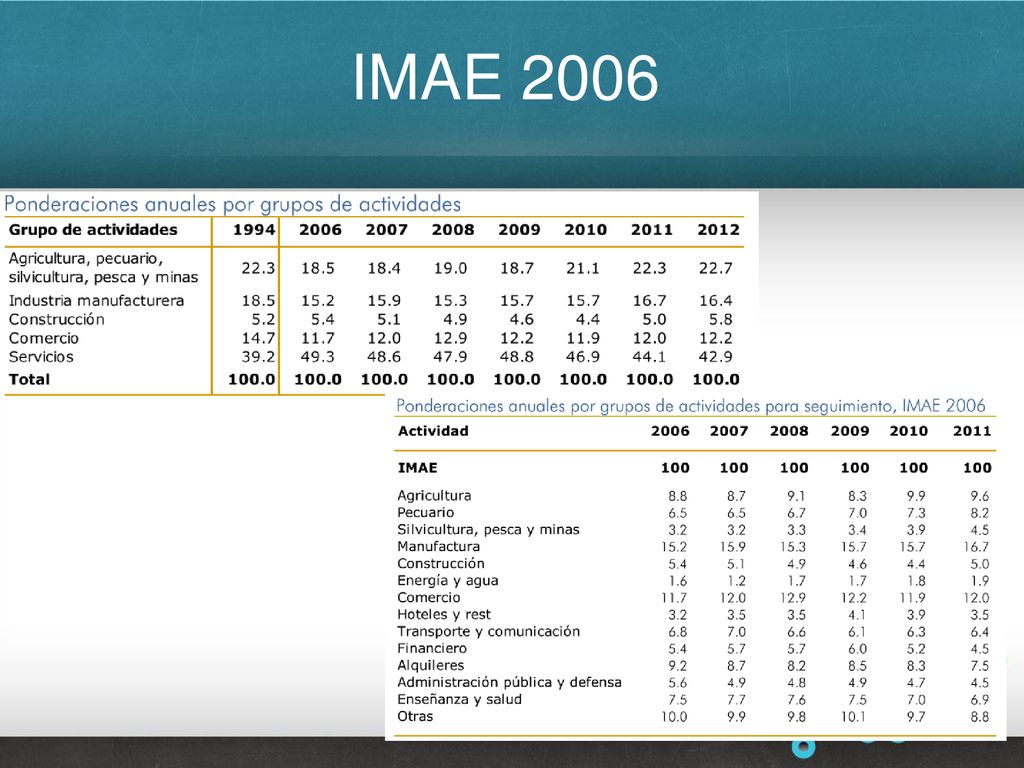
Task: Click the 2012 column header
Action: click(718, 230)
